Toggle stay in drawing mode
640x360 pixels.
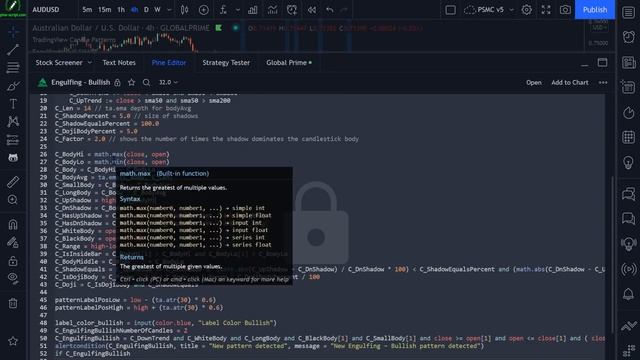coord(13,242)
